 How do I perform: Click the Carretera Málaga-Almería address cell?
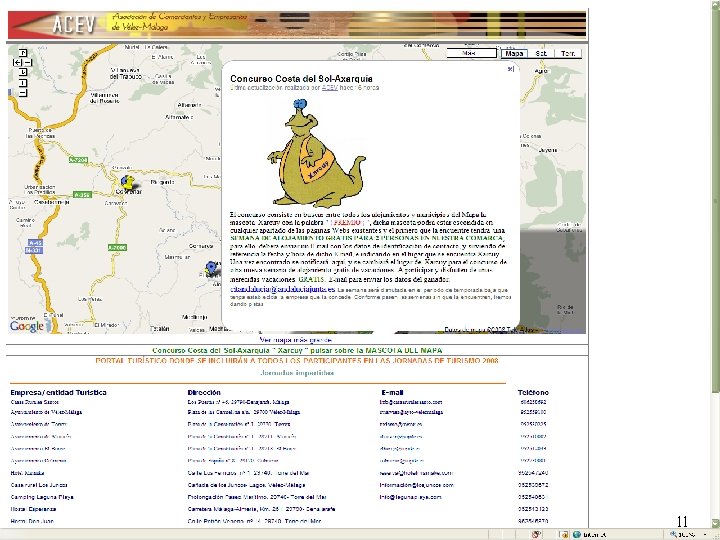click(x=261, y=509)
